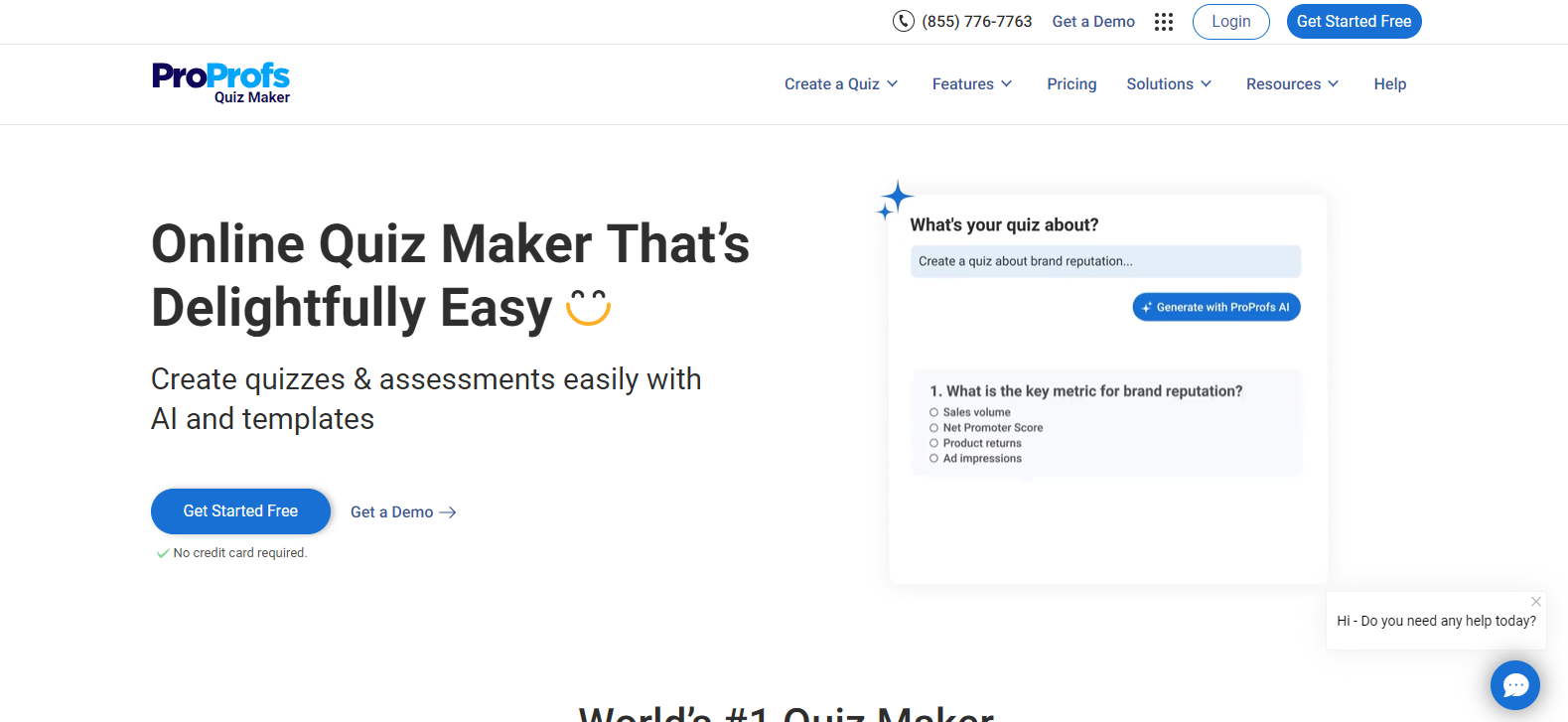Click Get Started Free in top bar
The height and width of the screenshot is (722, 1568).
(1354, 22)
